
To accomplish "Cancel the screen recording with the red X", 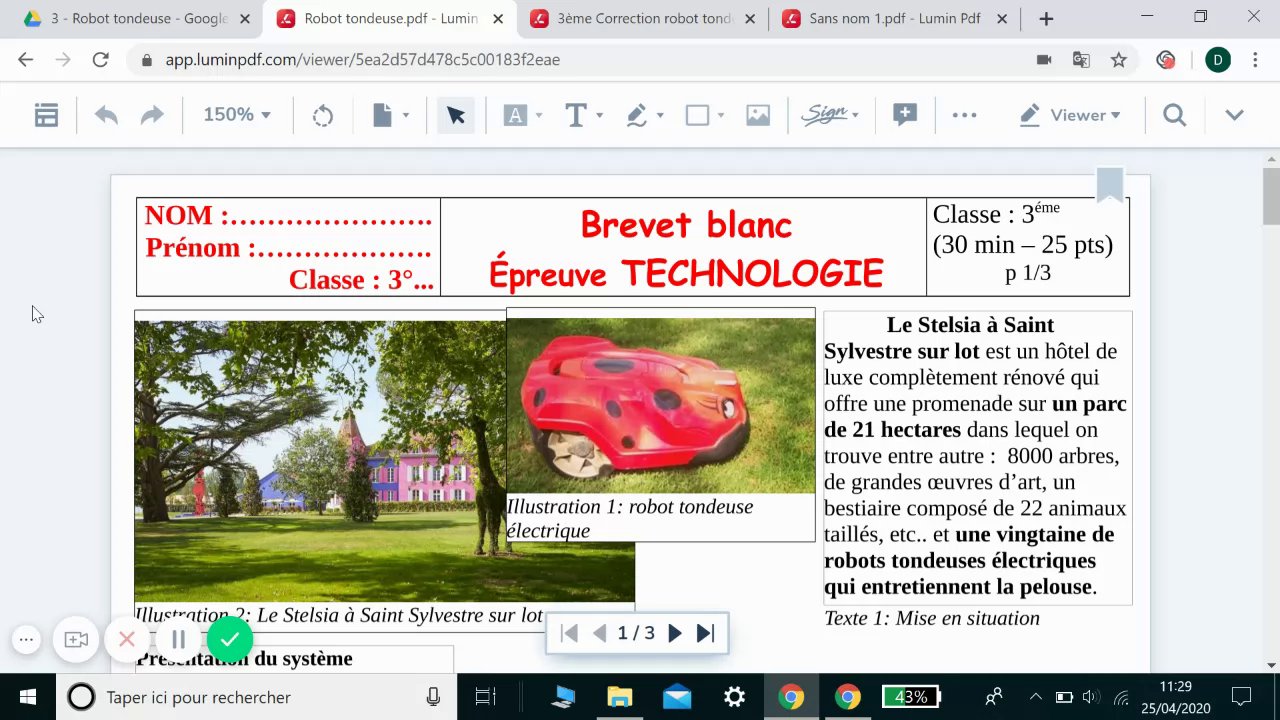I will (x=127, y=640).
